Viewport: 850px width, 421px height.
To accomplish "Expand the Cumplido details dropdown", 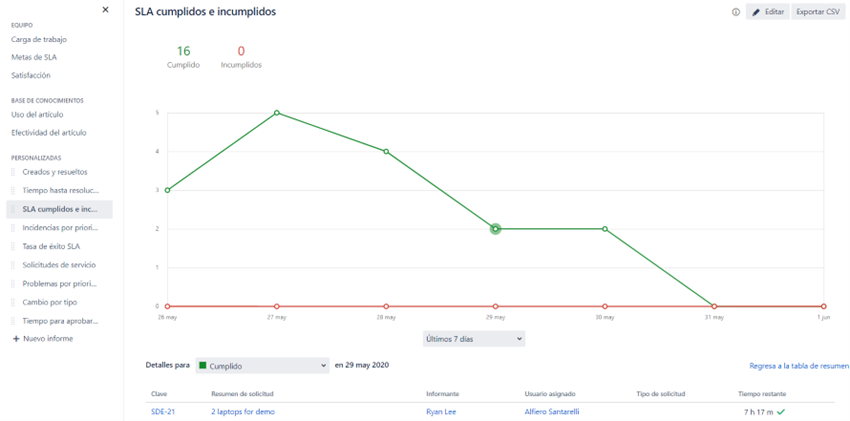I will (x=262, y=366).
